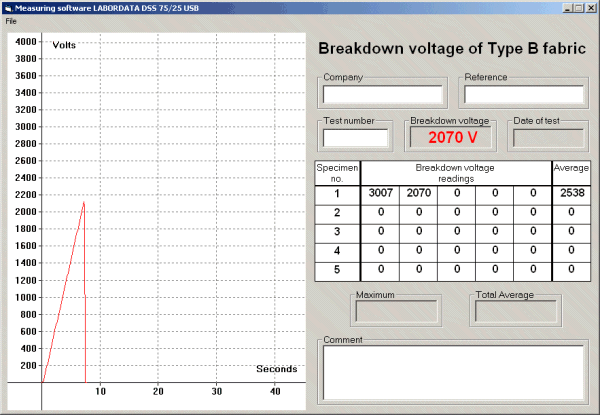The height and width of the screenshot is (415, 600).
Task: Close the Measuring software window
Action: tap(591, 7)
